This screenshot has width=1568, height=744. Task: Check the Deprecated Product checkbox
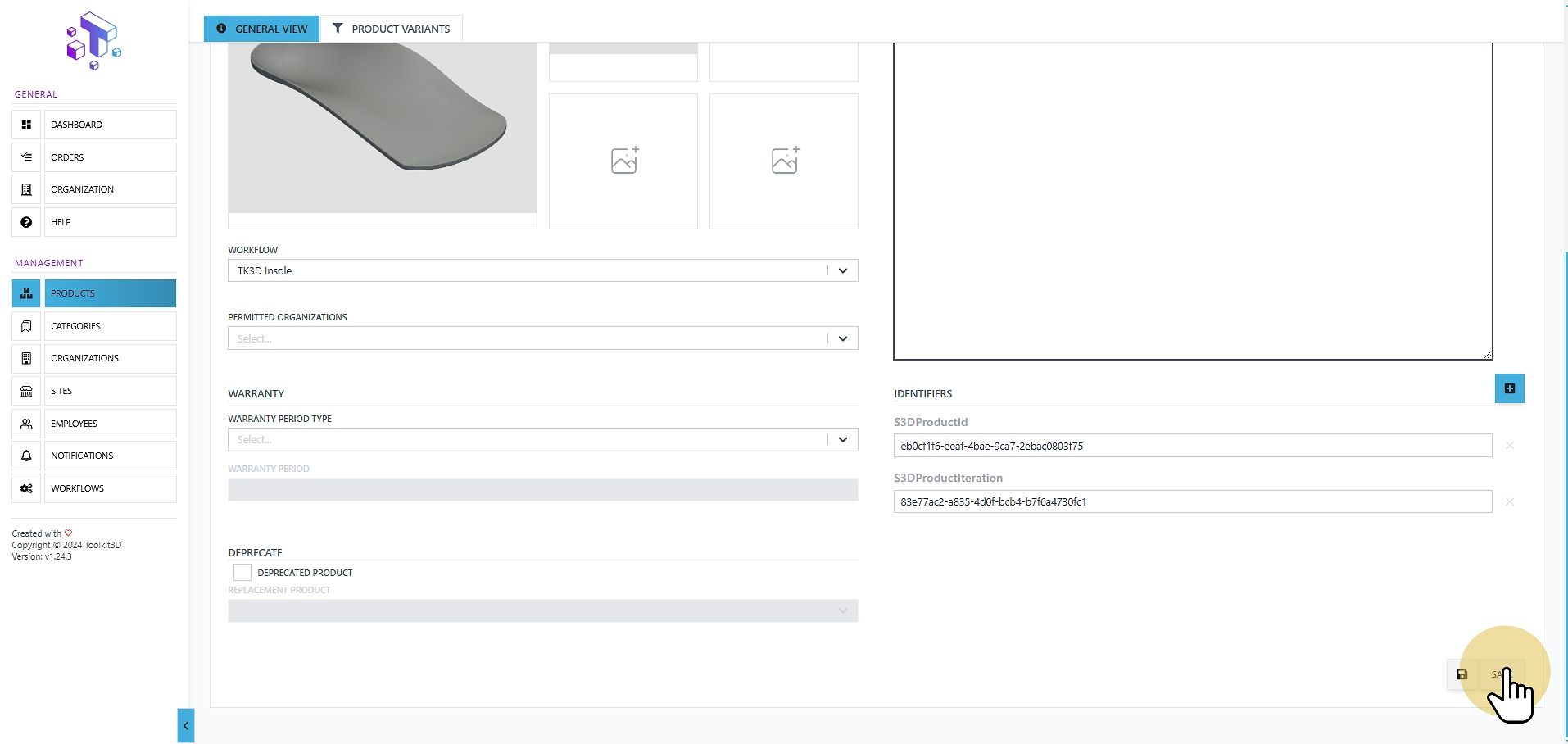pos(242,572)
